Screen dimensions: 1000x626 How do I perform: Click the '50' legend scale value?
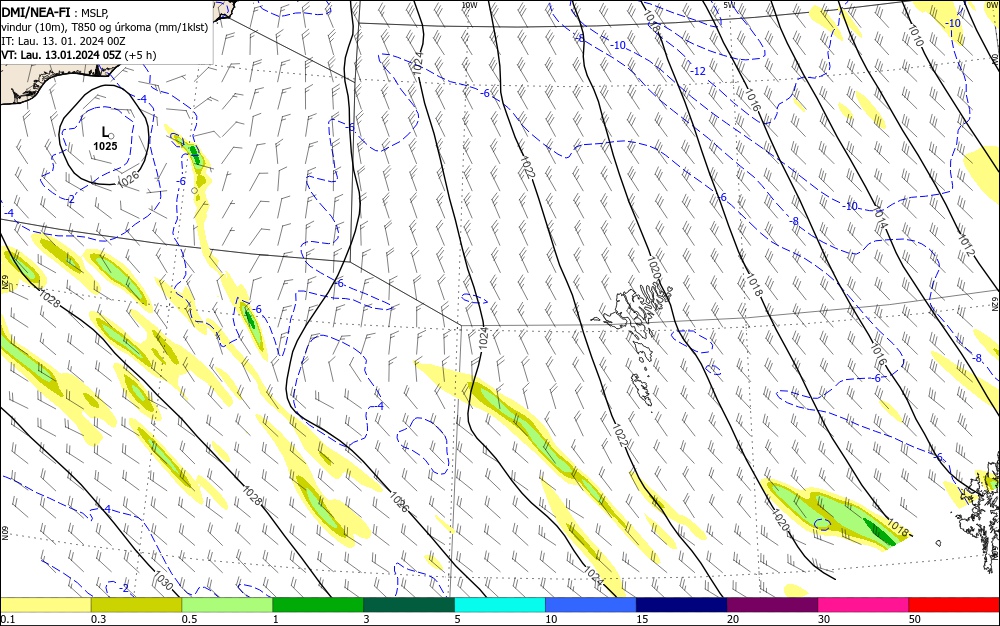[915, 619]
